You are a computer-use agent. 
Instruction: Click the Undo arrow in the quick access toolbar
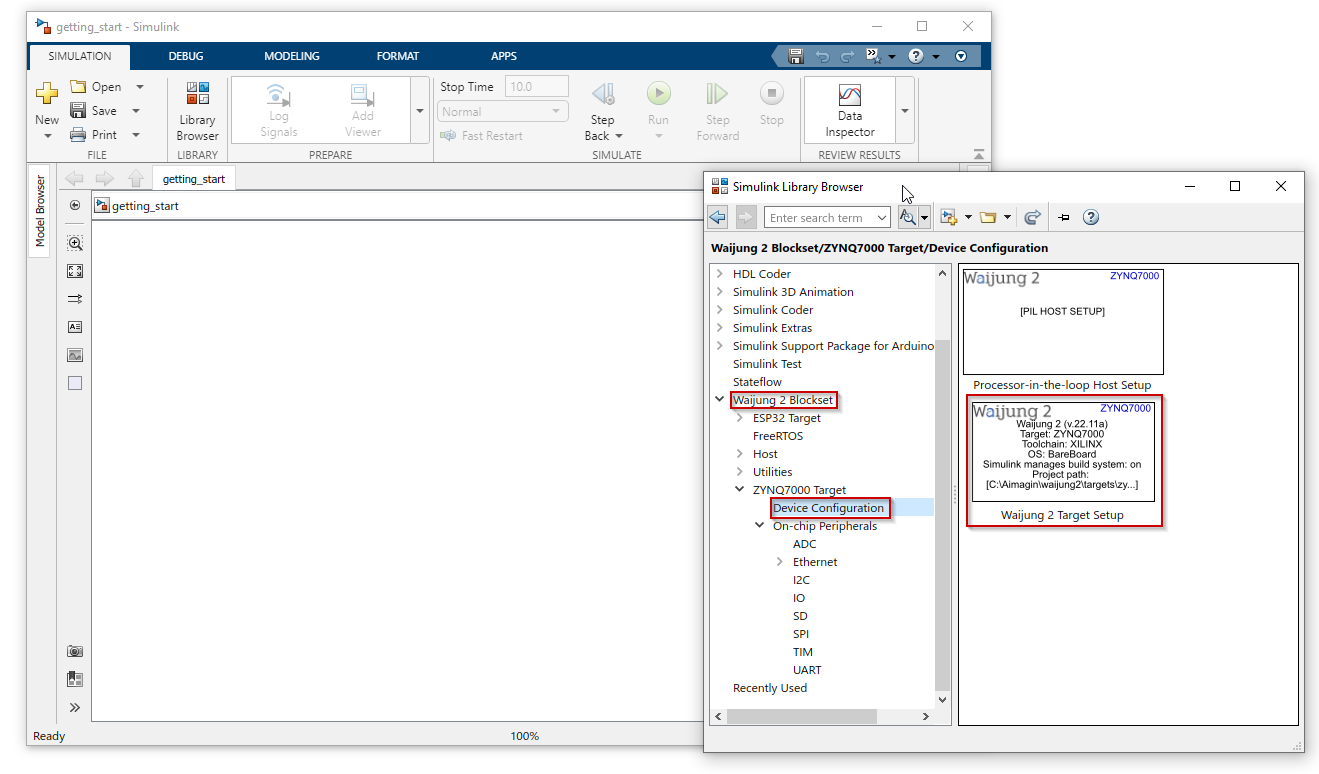(x=822, y=56)
